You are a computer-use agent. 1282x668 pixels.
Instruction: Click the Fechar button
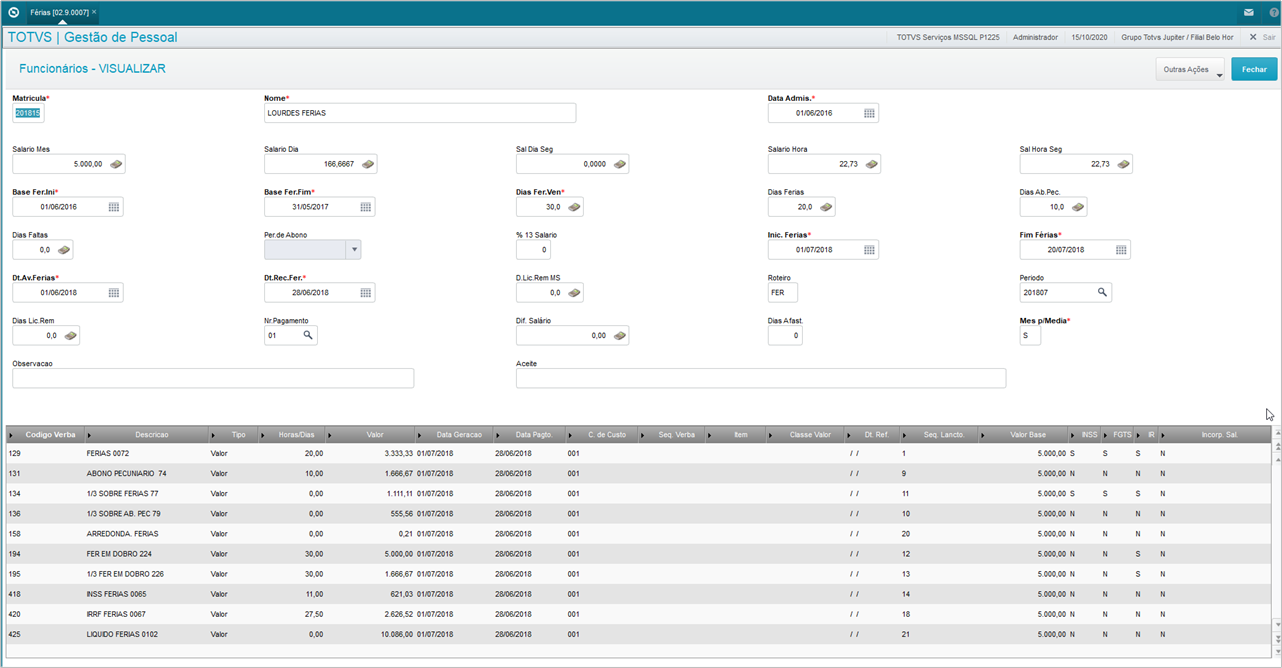(1254, 70)
